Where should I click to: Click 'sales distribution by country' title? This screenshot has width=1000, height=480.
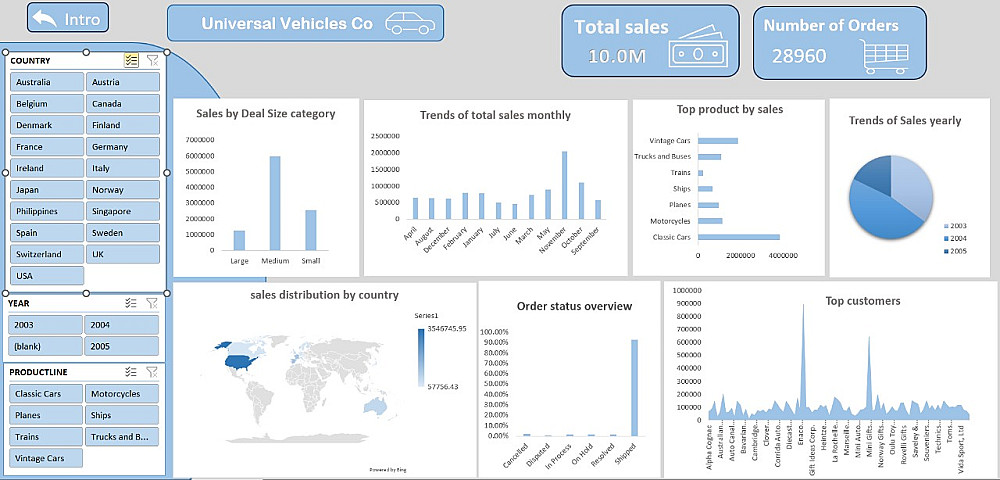pos(325,295)
